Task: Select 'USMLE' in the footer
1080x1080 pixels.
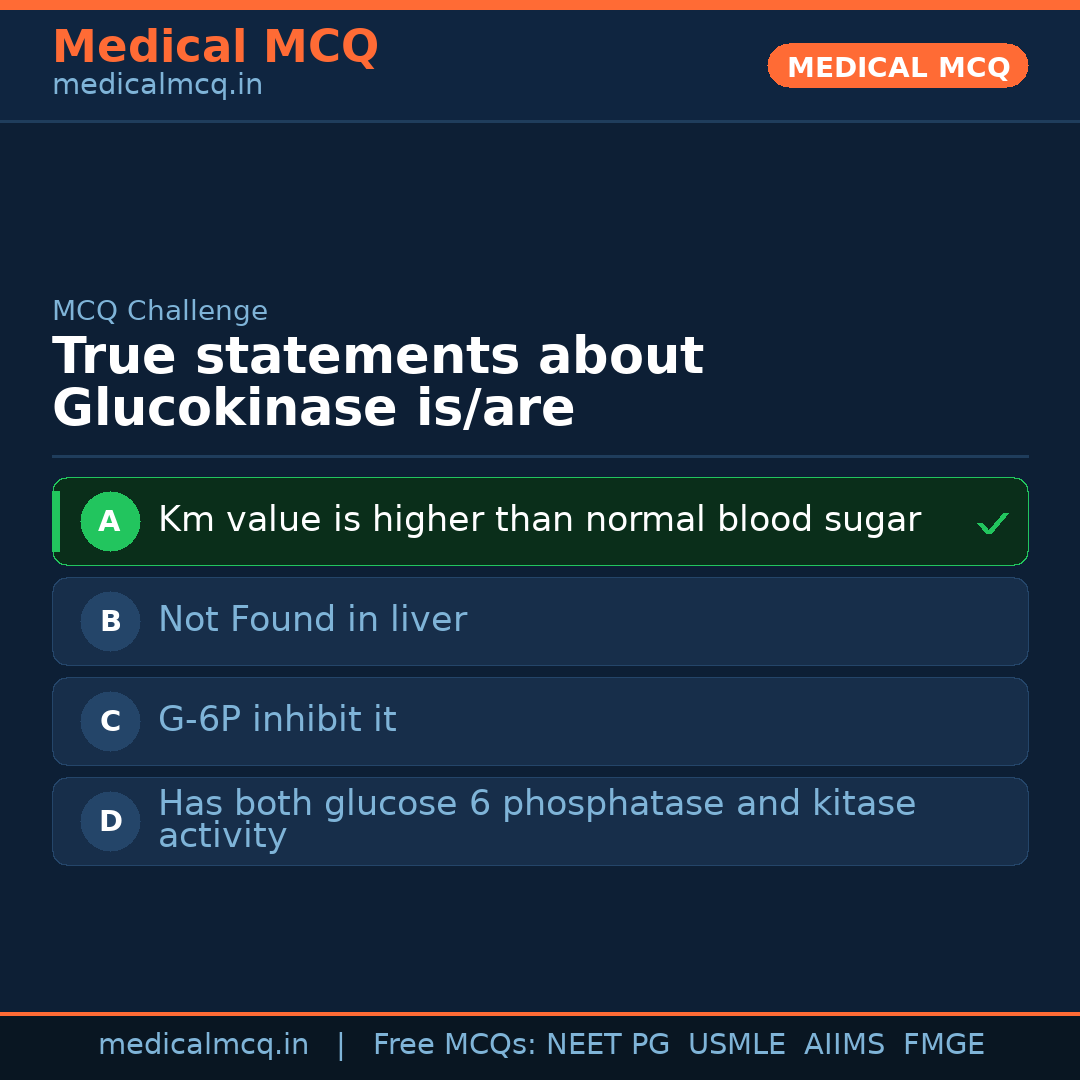Action: 736,1045
